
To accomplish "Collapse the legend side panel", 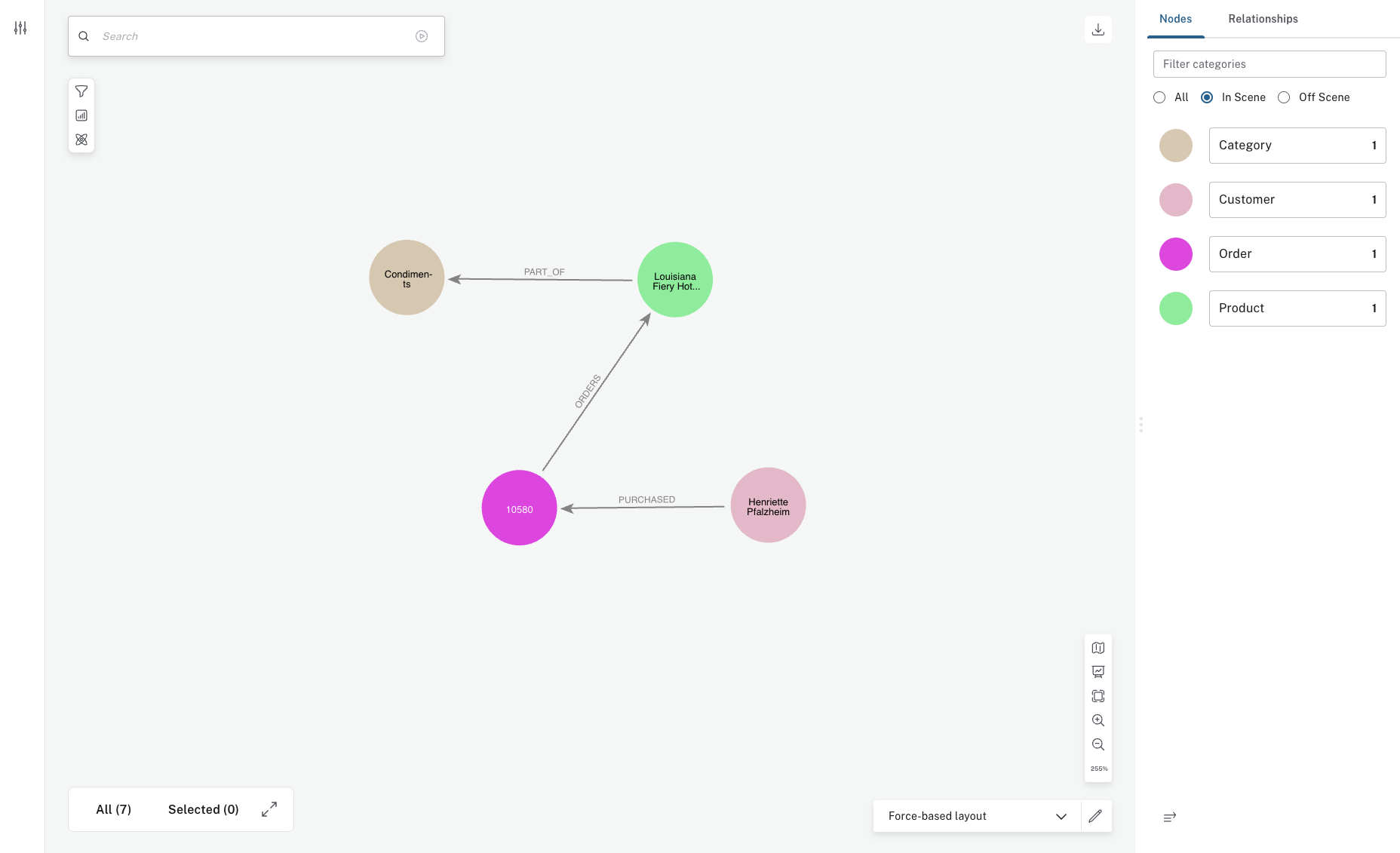I will (x=1170, y=817).
